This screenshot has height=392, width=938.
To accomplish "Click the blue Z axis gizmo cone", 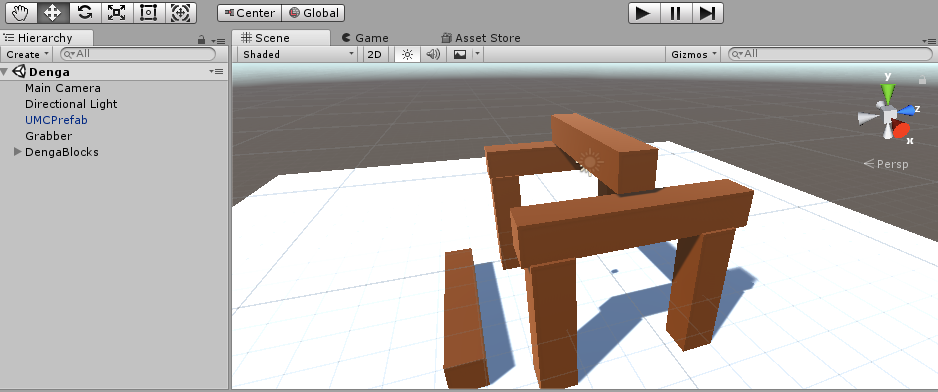I will (908, 110).
